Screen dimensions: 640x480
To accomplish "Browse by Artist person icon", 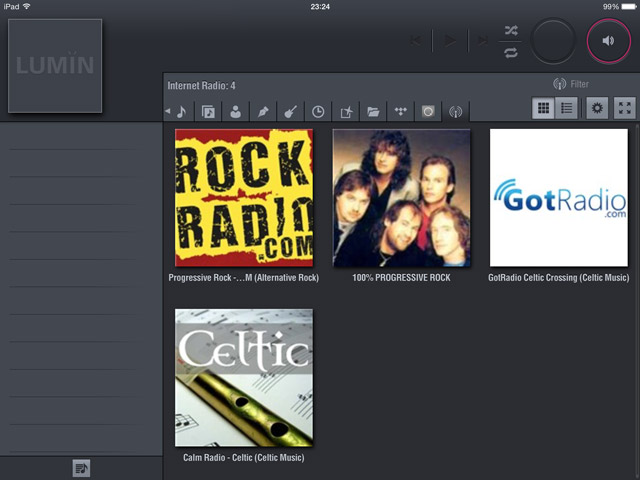I will pos(235,111).
